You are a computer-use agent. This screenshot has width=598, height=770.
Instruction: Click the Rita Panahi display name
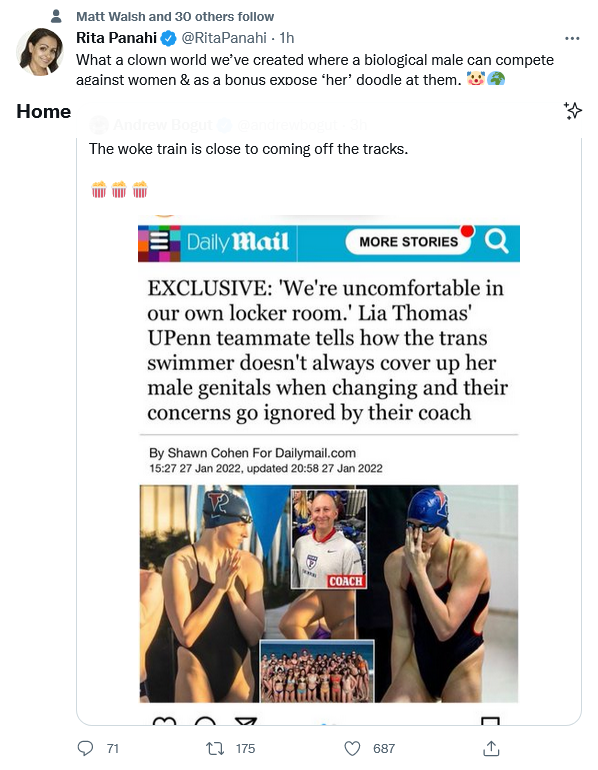pyautogui.click(x=116, y=38)
